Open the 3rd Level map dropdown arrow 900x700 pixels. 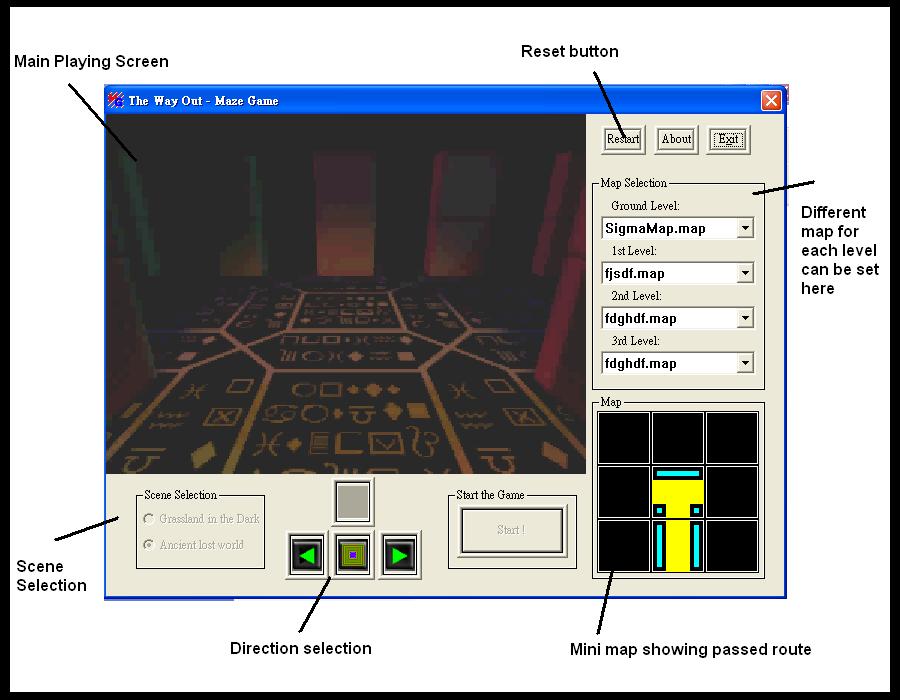pyautogui.click(x=744, y=363)
